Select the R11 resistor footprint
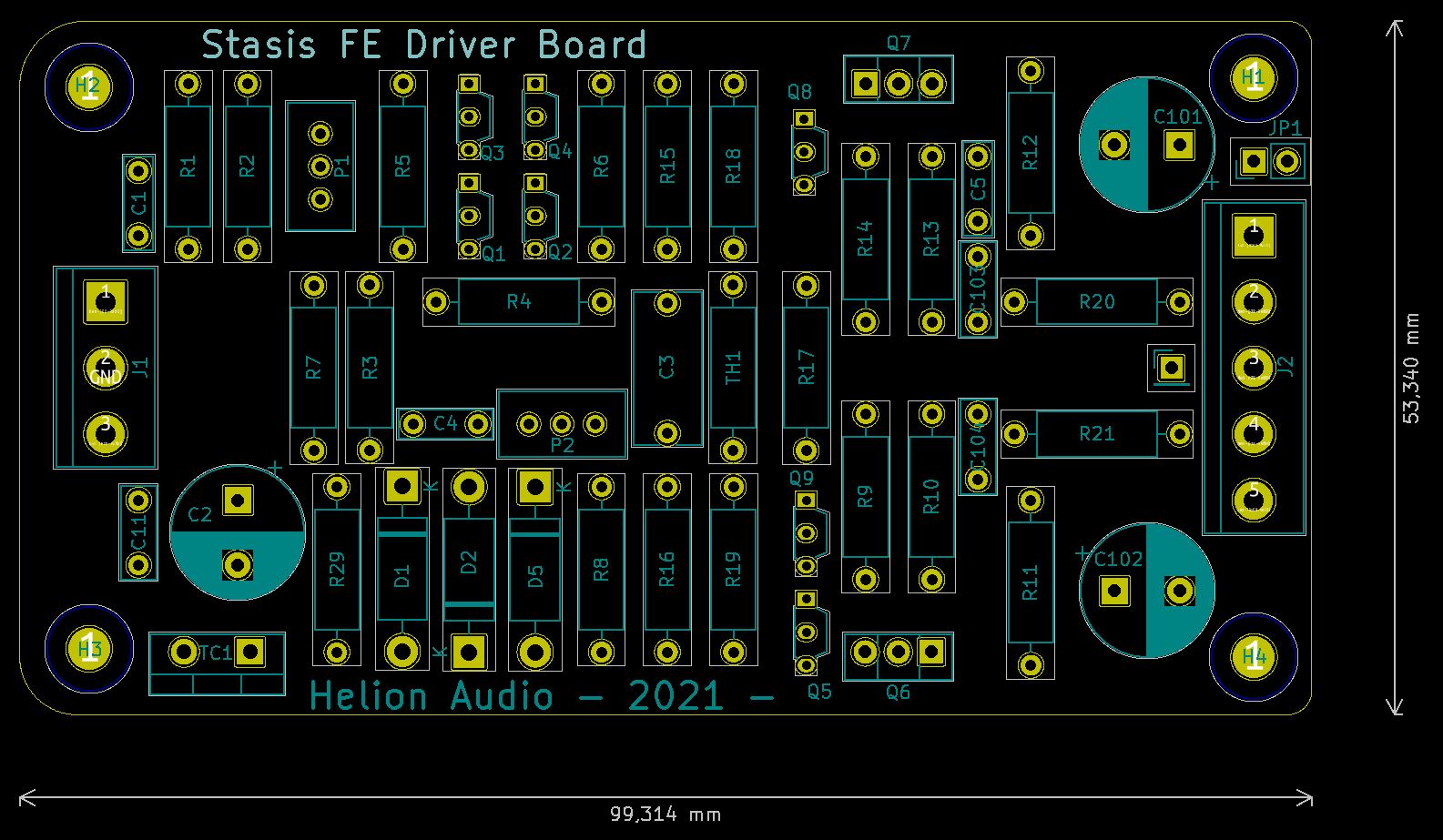Viewport: 1443px width, 840px height. (x=1031, y=582)
